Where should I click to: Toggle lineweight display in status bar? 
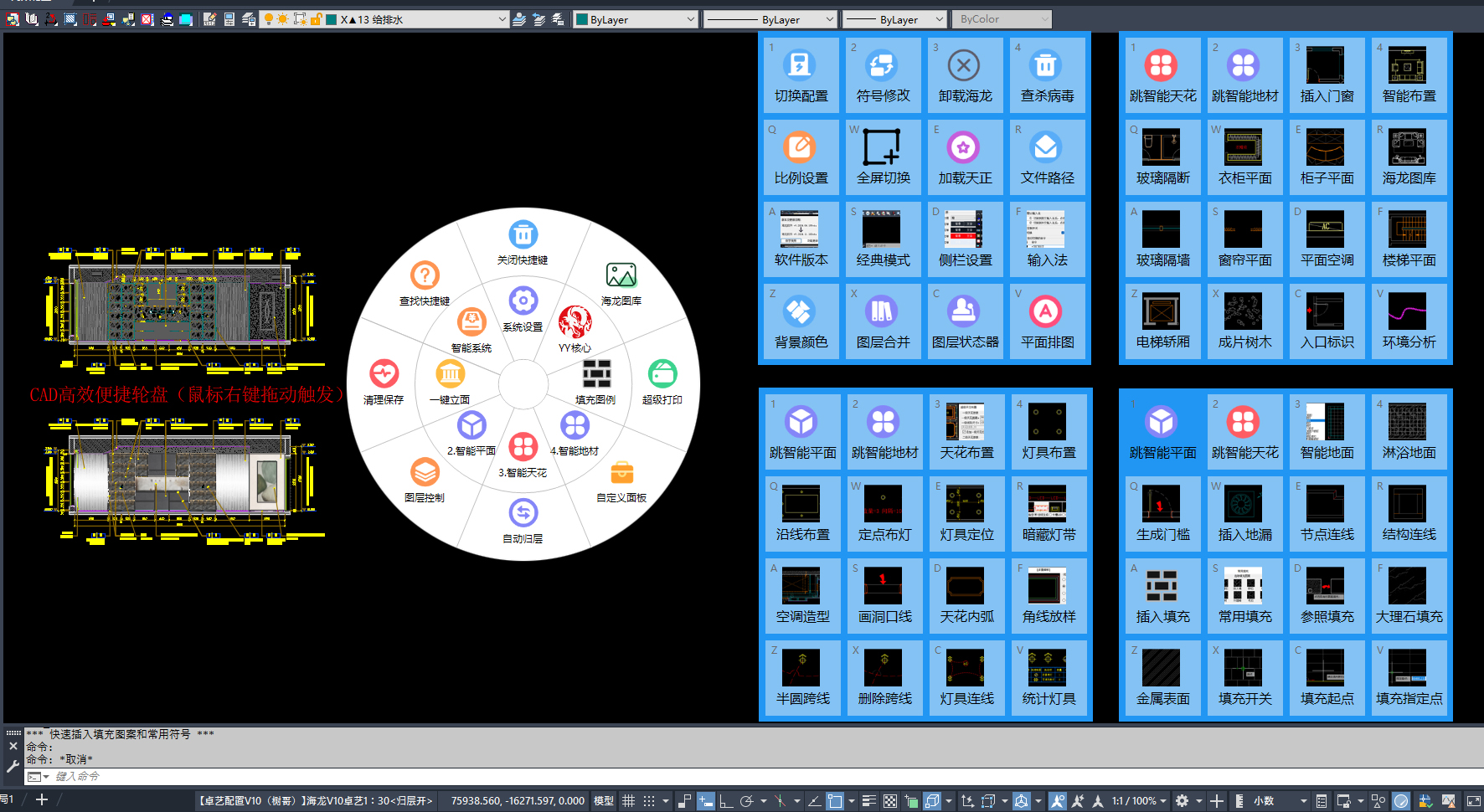[868, 801]
